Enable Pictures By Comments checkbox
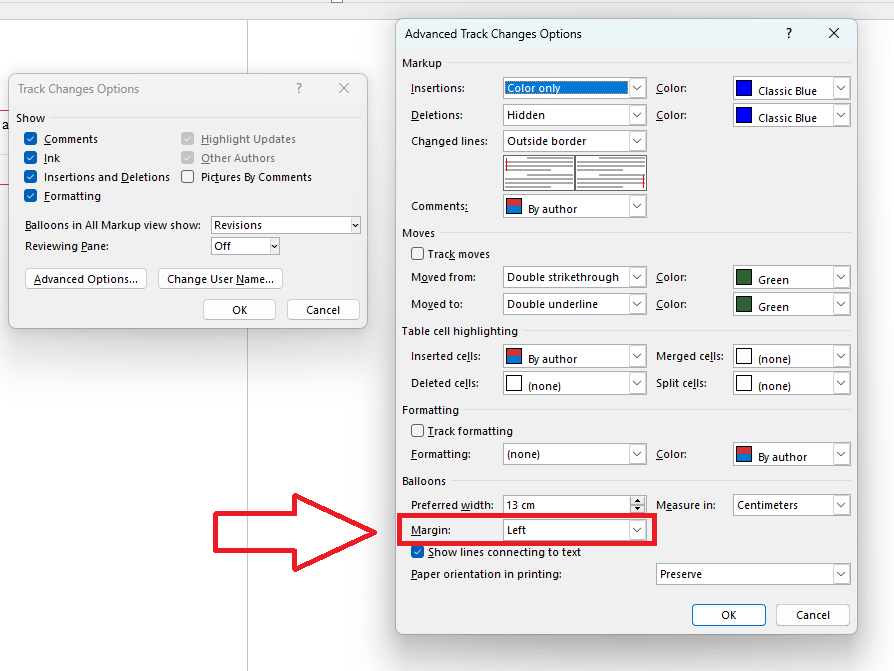This screenshot has width=894, height=671. 188,177
